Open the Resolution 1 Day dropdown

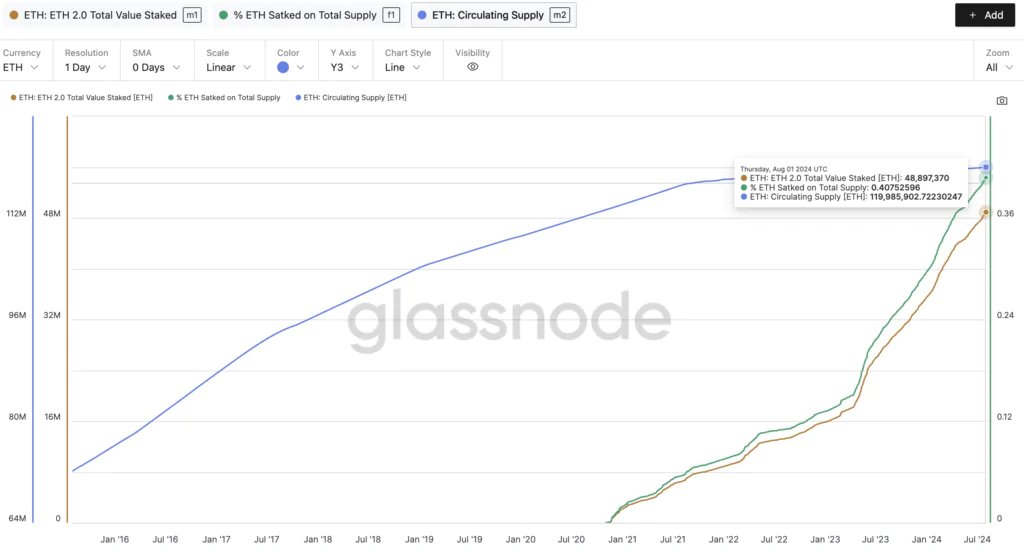click(x=85, y=67)
